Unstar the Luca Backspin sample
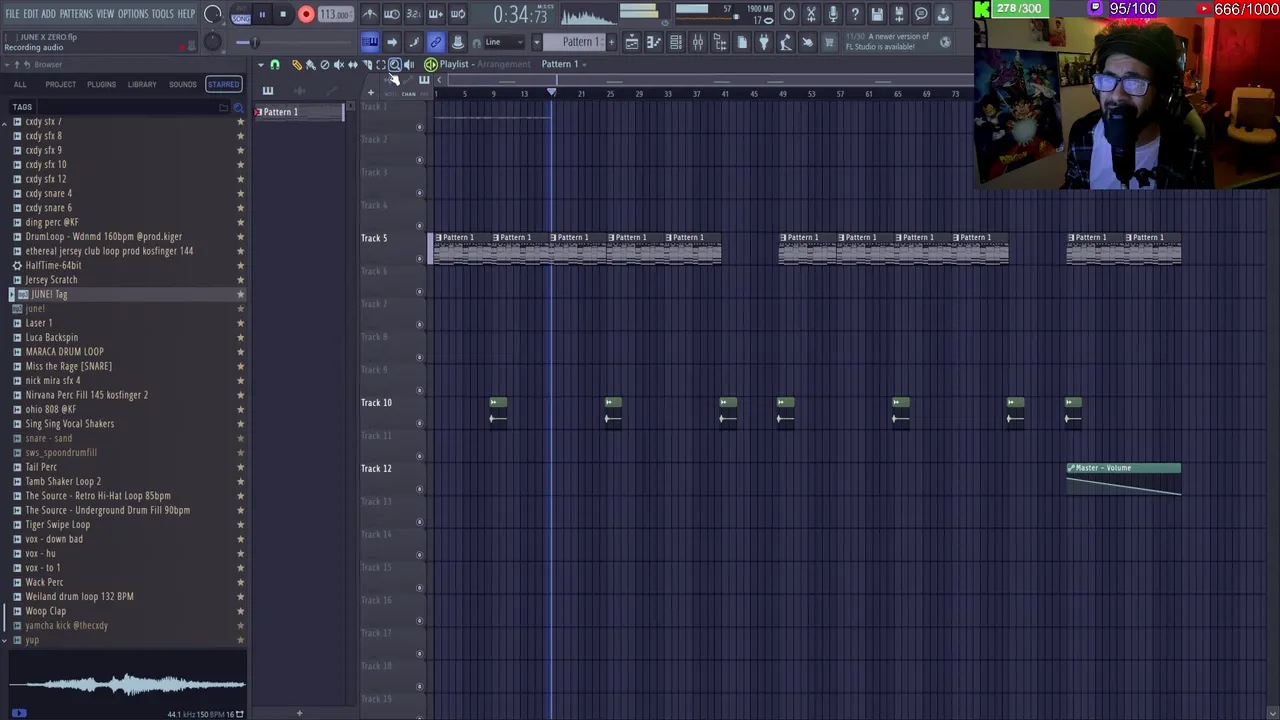 tap(240, 337)
